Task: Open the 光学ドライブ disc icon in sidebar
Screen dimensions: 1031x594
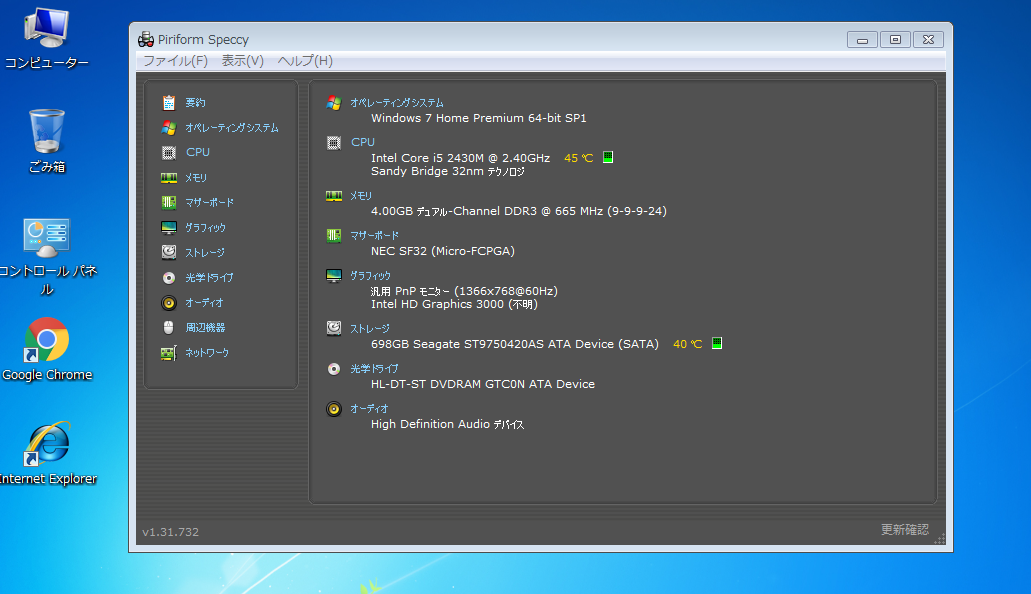Action: (x=168, y=278)
